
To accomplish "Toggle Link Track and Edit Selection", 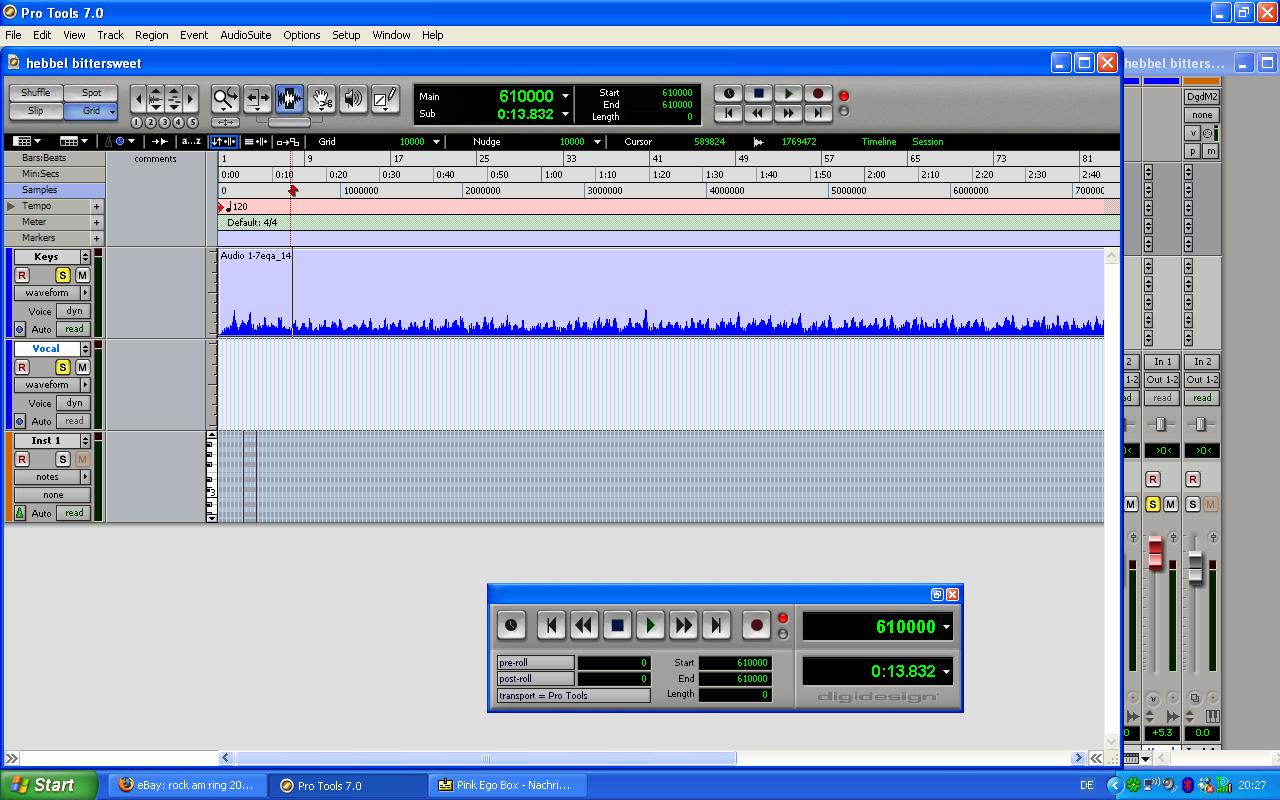I will 256,142.
